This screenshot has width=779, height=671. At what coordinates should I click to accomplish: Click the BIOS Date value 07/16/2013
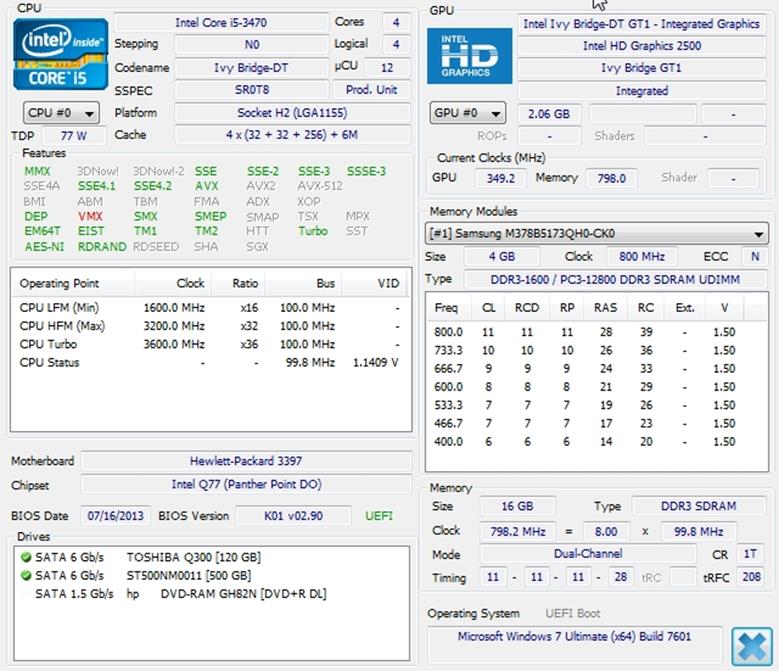[x=115, y=516]
